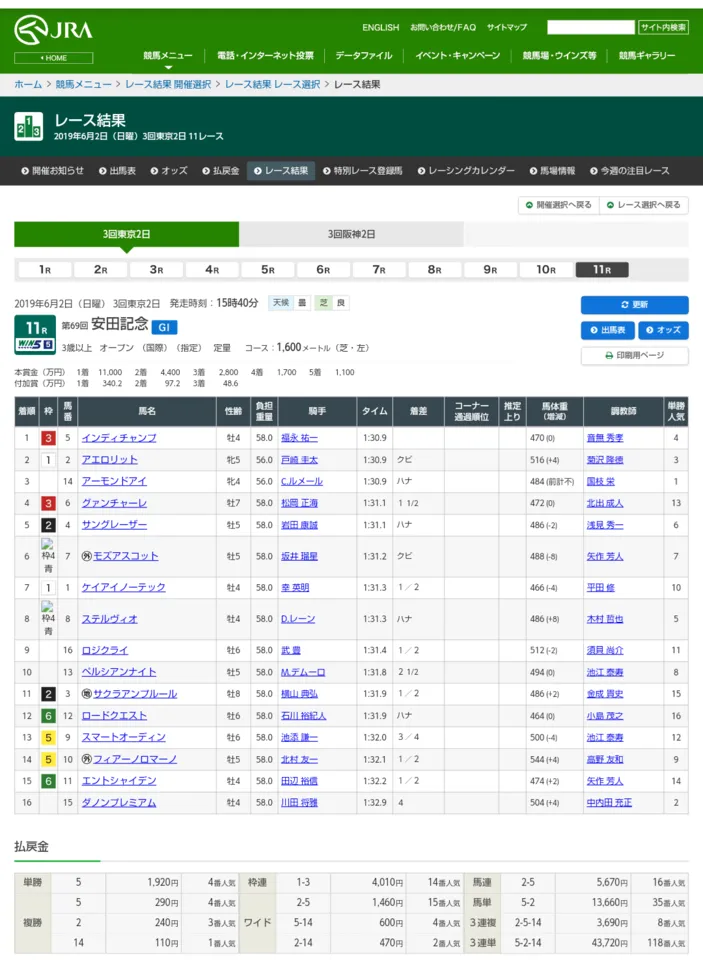
Task: Open horse ダノンプレミアム
Action: coord(119,803)
